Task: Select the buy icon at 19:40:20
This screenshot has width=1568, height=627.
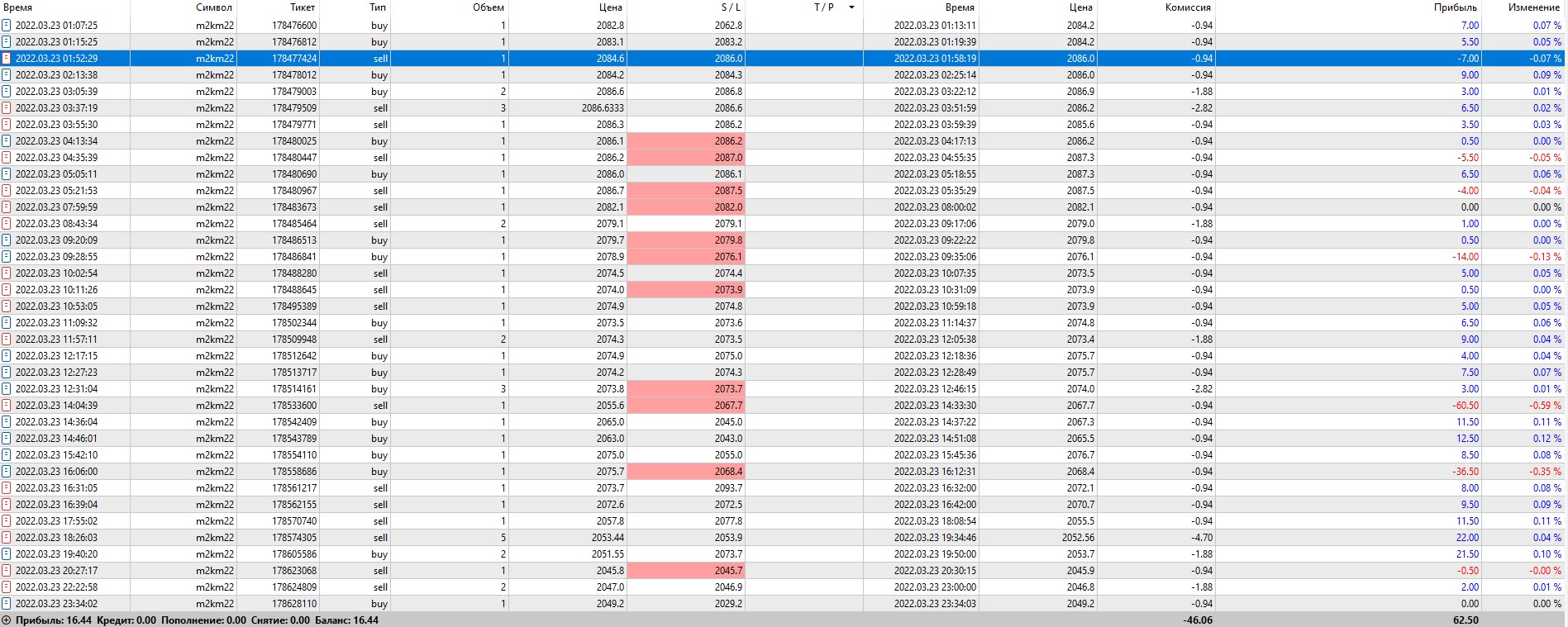Action: (x=7, y=554)
